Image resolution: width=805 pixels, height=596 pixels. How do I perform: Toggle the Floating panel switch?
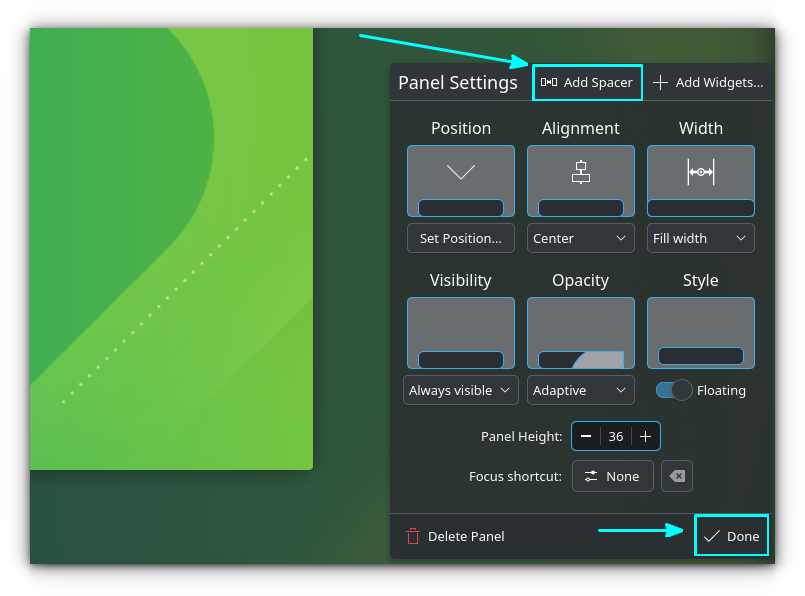click(673, 390)
